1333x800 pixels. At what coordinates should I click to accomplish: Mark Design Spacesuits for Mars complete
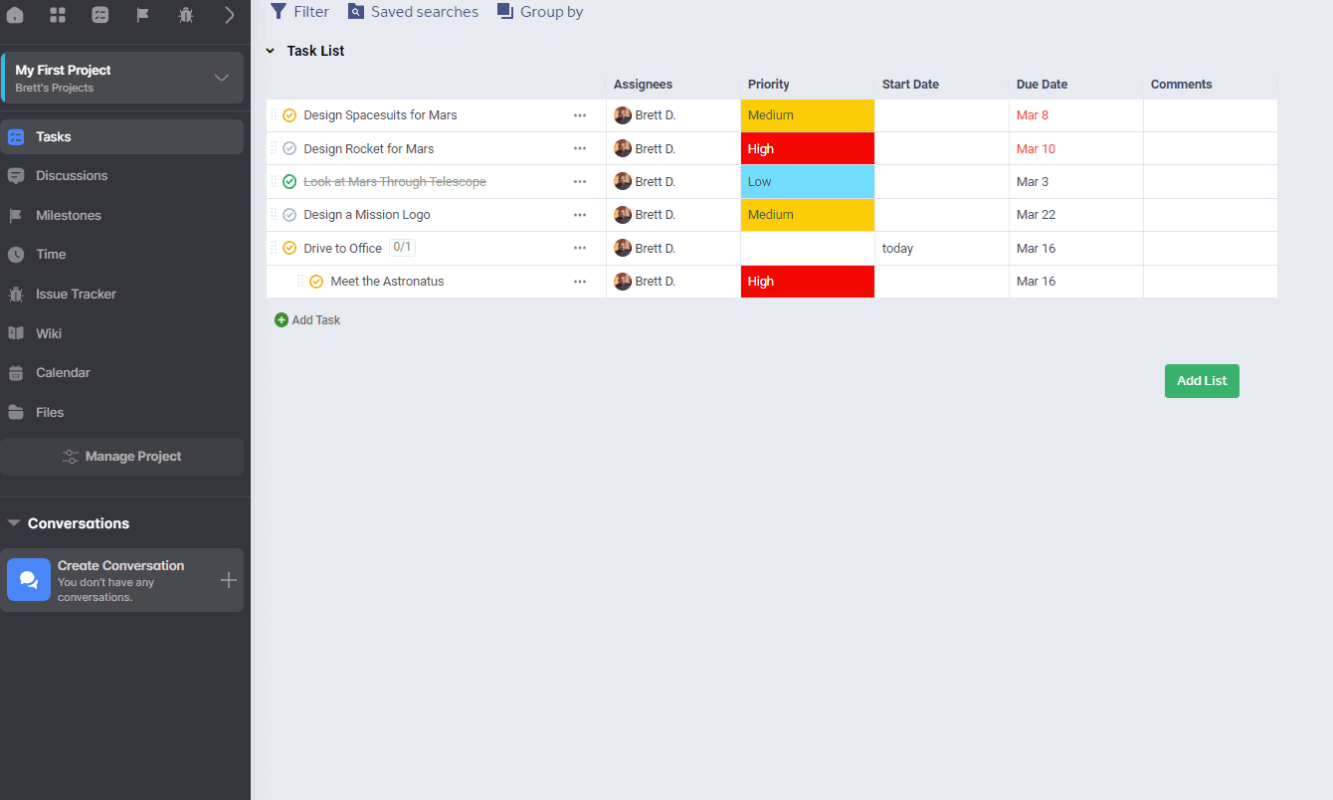(290, 115)
